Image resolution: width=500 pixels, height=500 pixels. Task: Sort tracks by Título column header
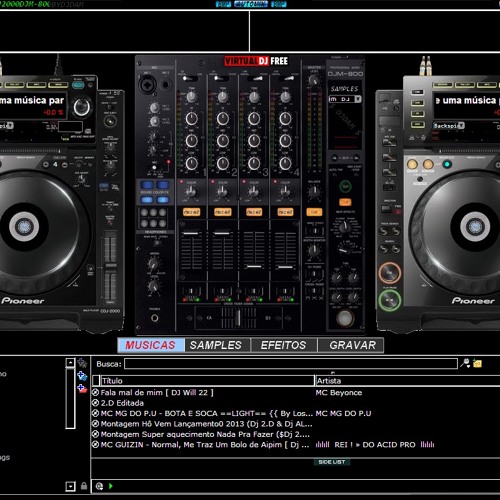(208, 381)
